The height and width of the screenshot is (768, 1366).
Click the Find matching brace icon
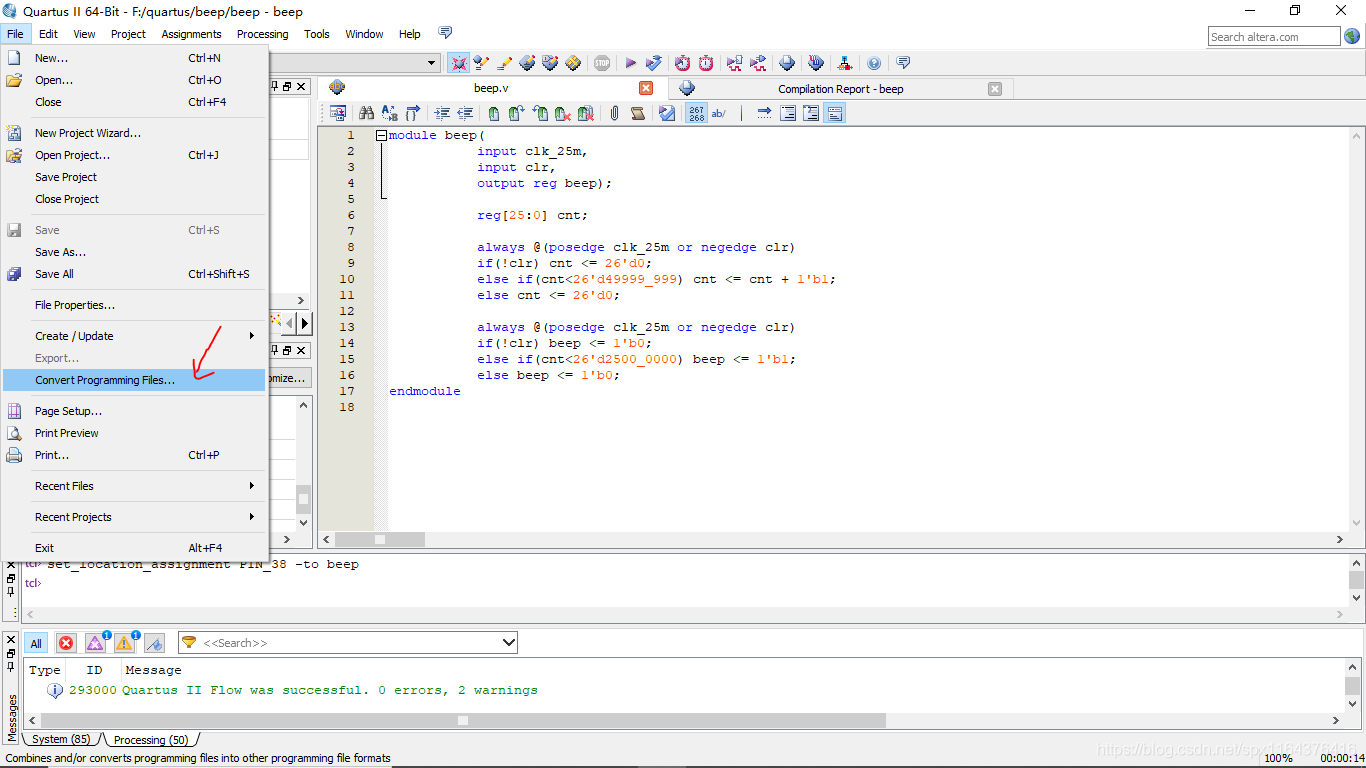pos(412,114)
